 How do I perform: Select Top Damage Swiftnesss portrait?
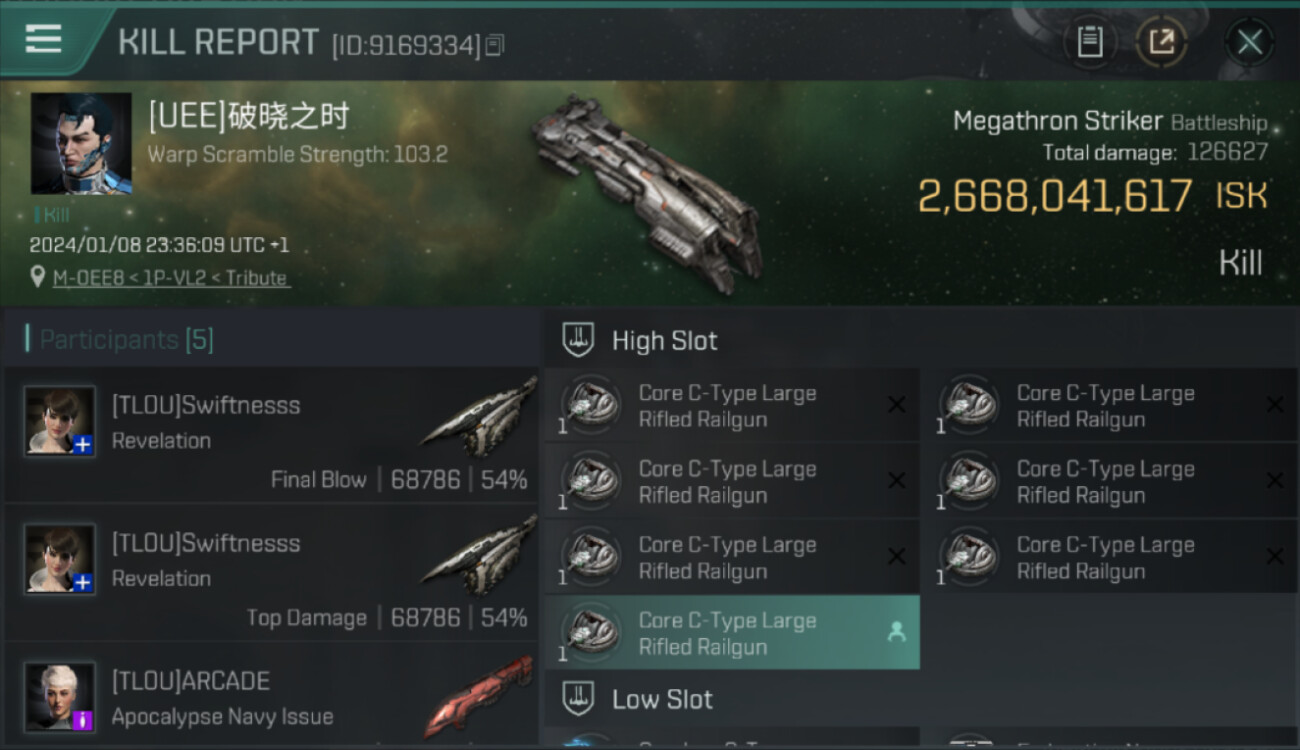(61, 559)
